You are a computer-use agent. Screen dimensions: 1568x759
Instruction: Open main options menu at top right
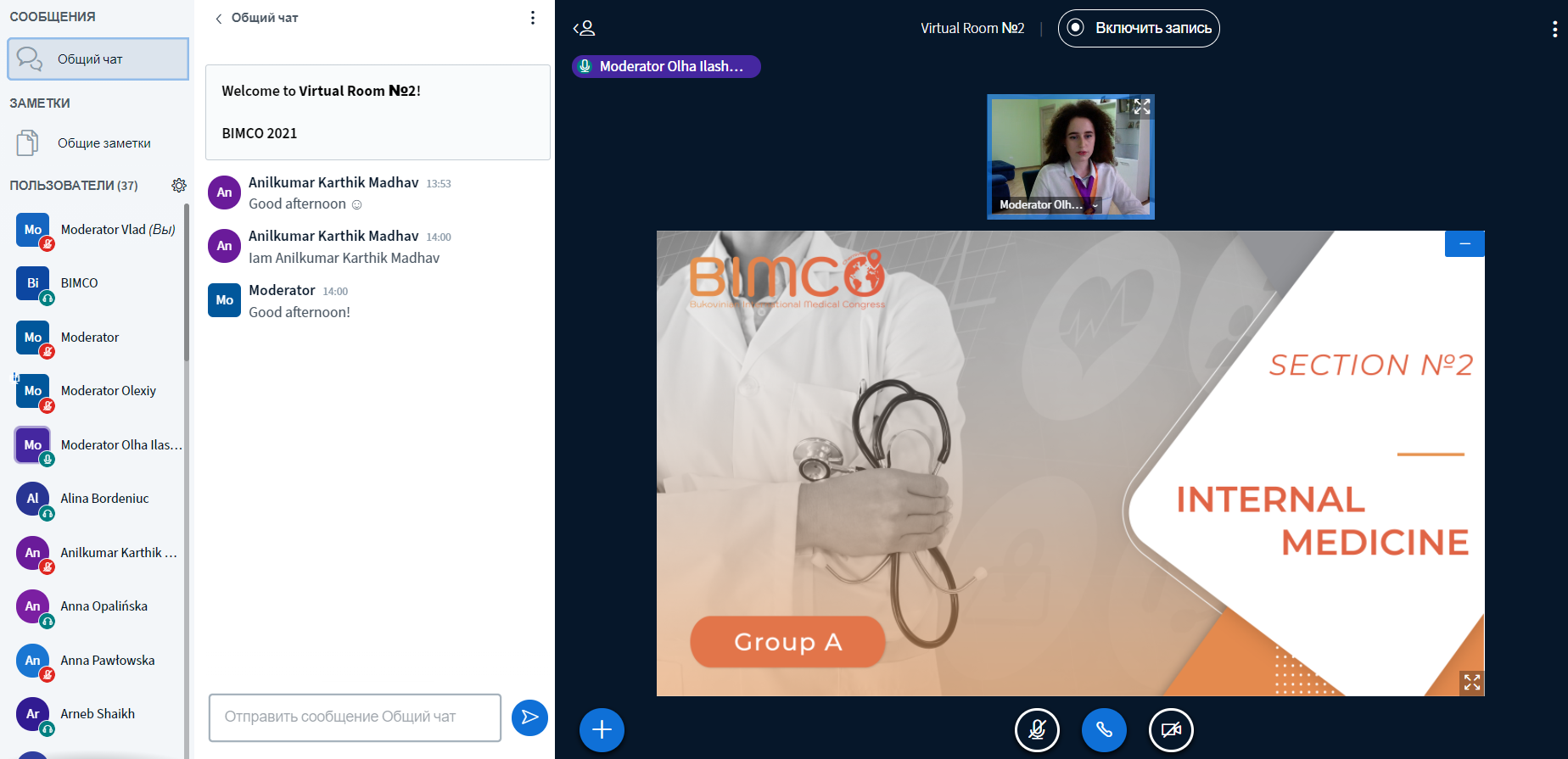(x=1554, y=30)
